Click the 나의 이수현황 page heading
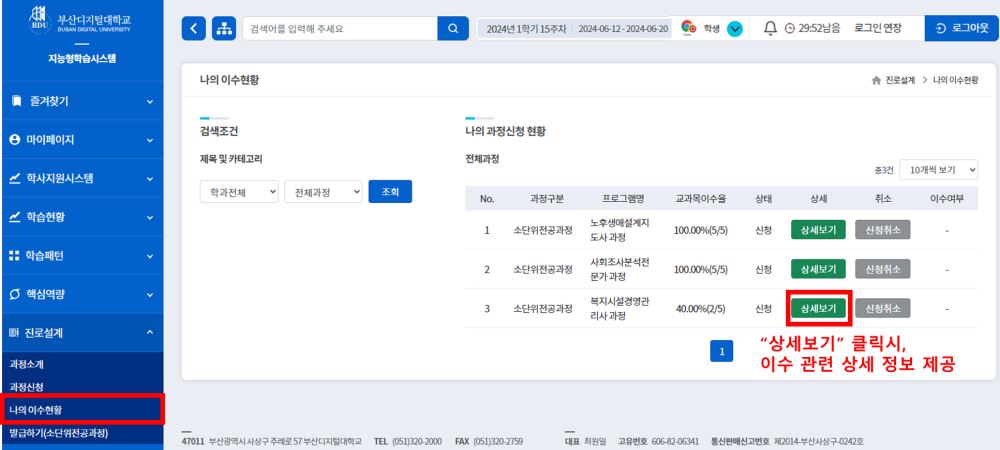The image size is (1000, 450). click(x=229, y=80)
